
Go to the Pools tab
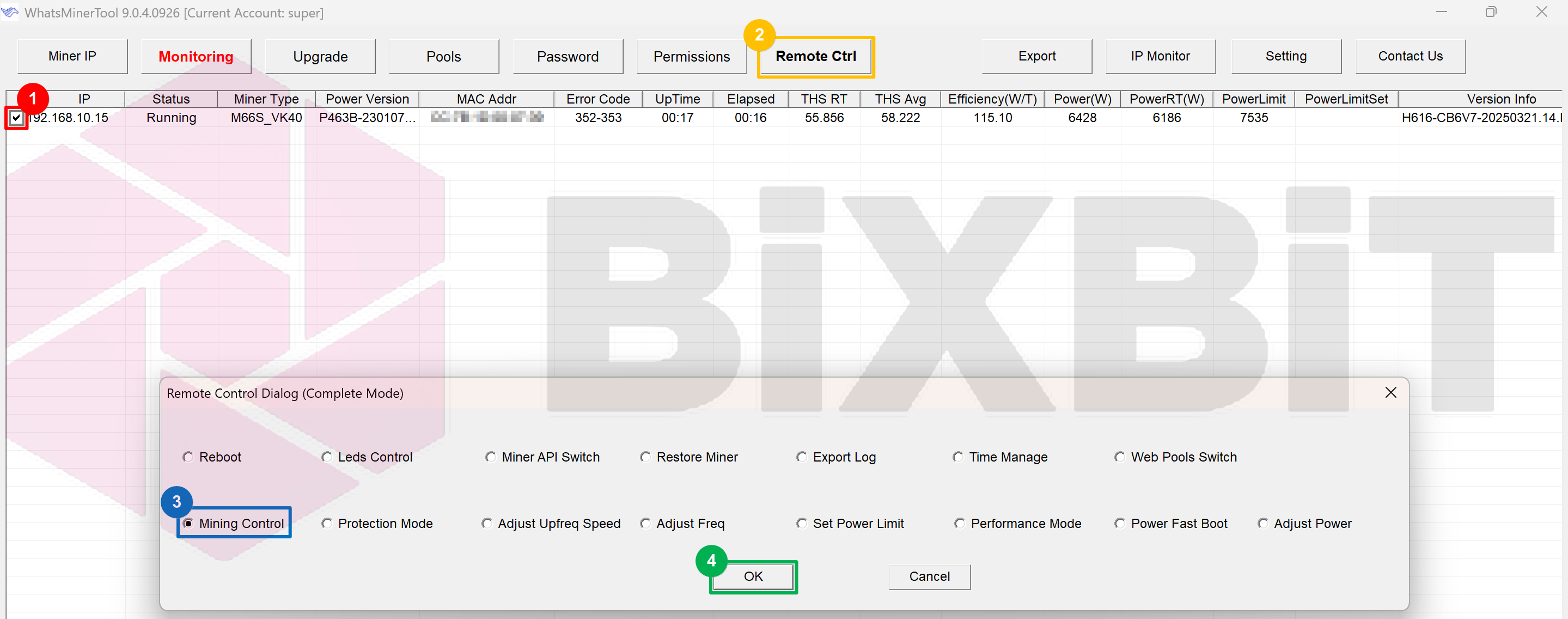coord(444,56)
